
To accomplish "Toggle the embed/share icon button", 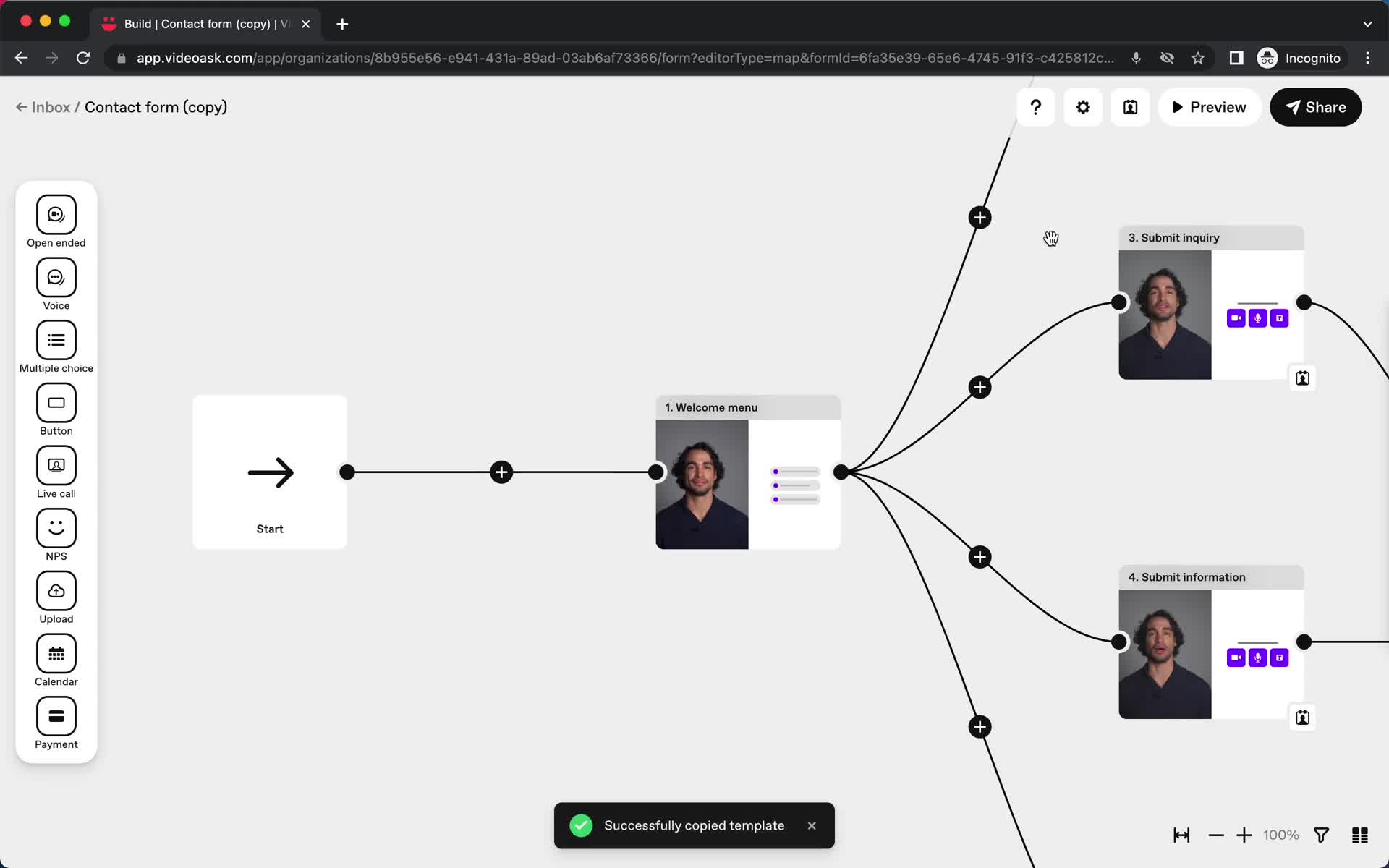I will pyautogui.click(x=1130, y=107).
